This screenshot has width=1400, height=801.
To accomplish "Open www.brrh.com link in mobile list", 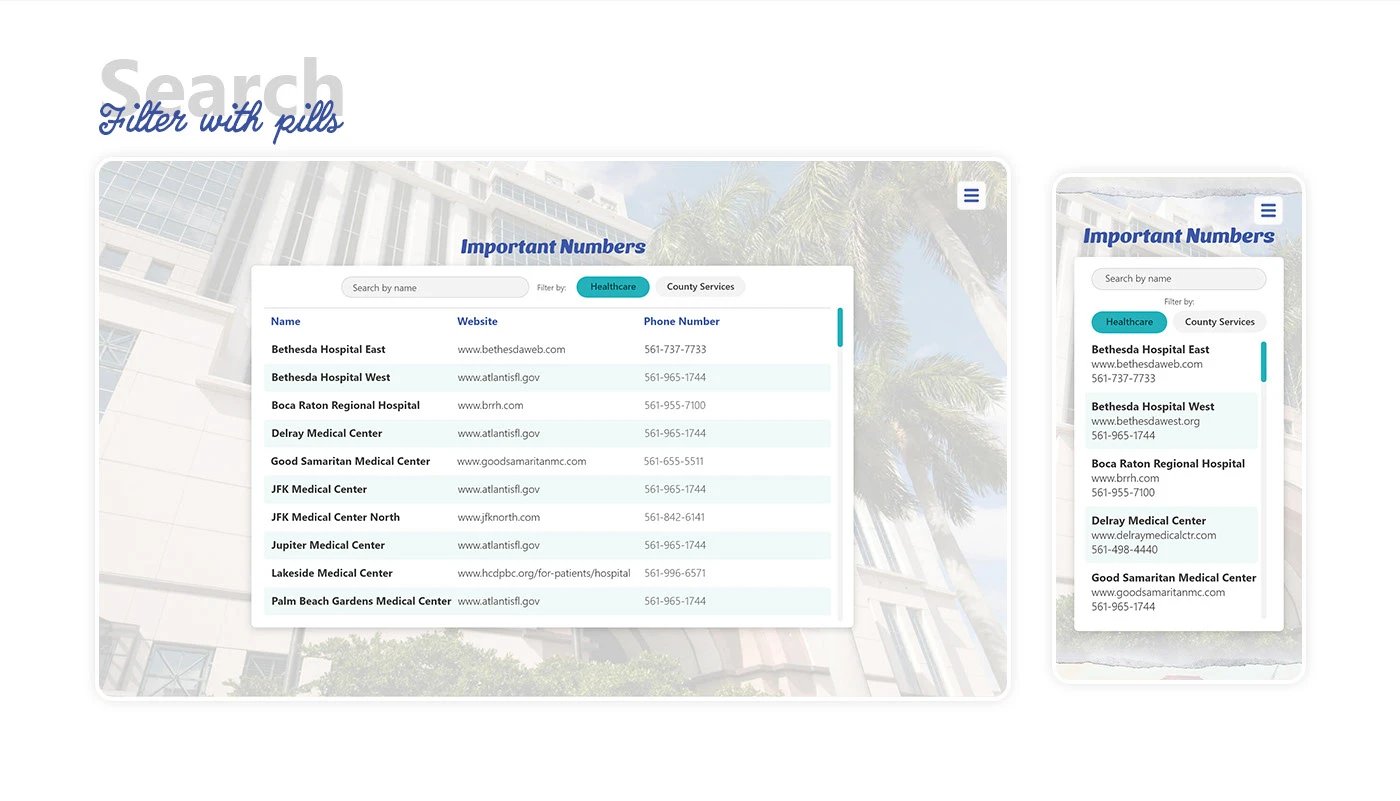I will [1126, 479].
